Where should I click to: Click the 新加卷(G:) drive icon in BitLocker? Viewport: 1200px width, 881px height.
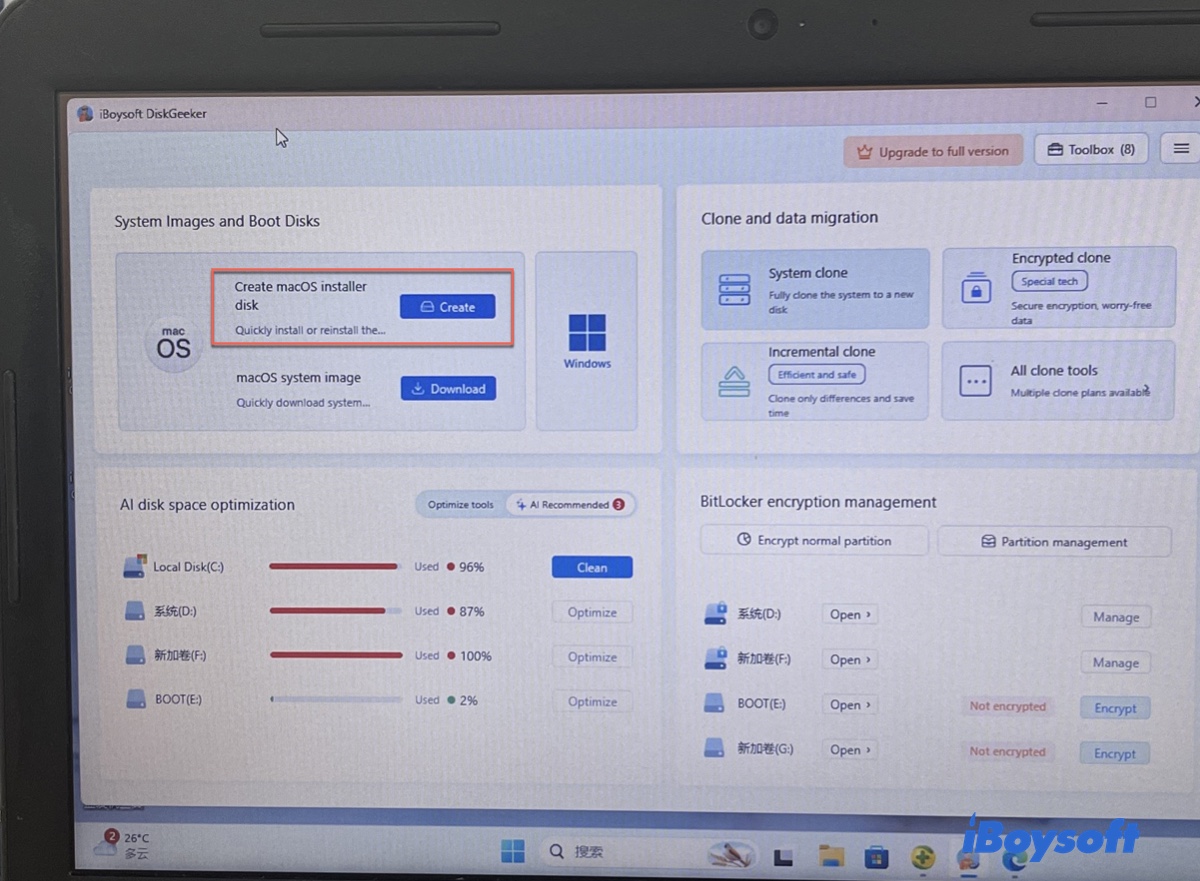[715, 747]
